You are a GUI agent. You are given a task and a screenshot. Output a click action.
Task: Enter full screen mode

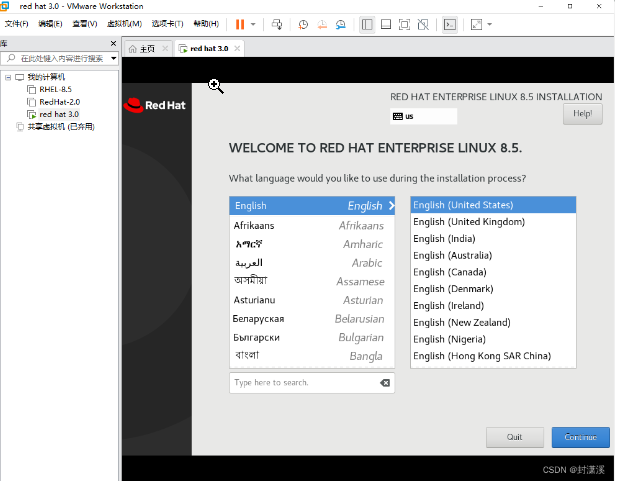[404, 24]
